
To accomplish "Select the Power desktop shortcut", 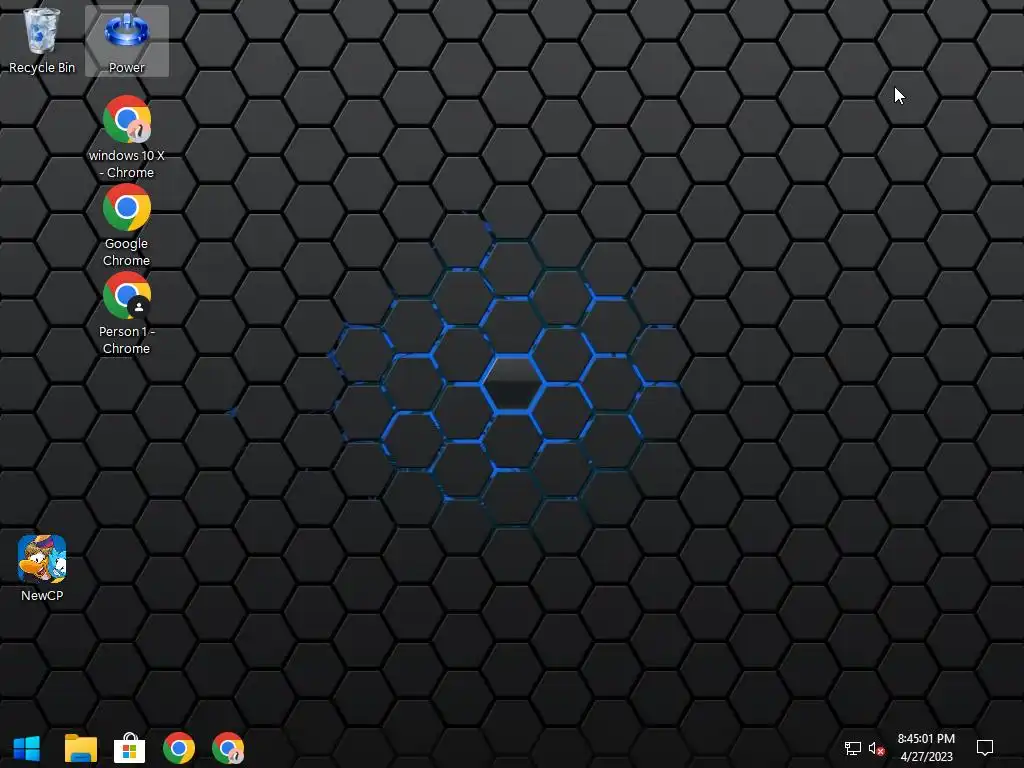I will [127, 40].
